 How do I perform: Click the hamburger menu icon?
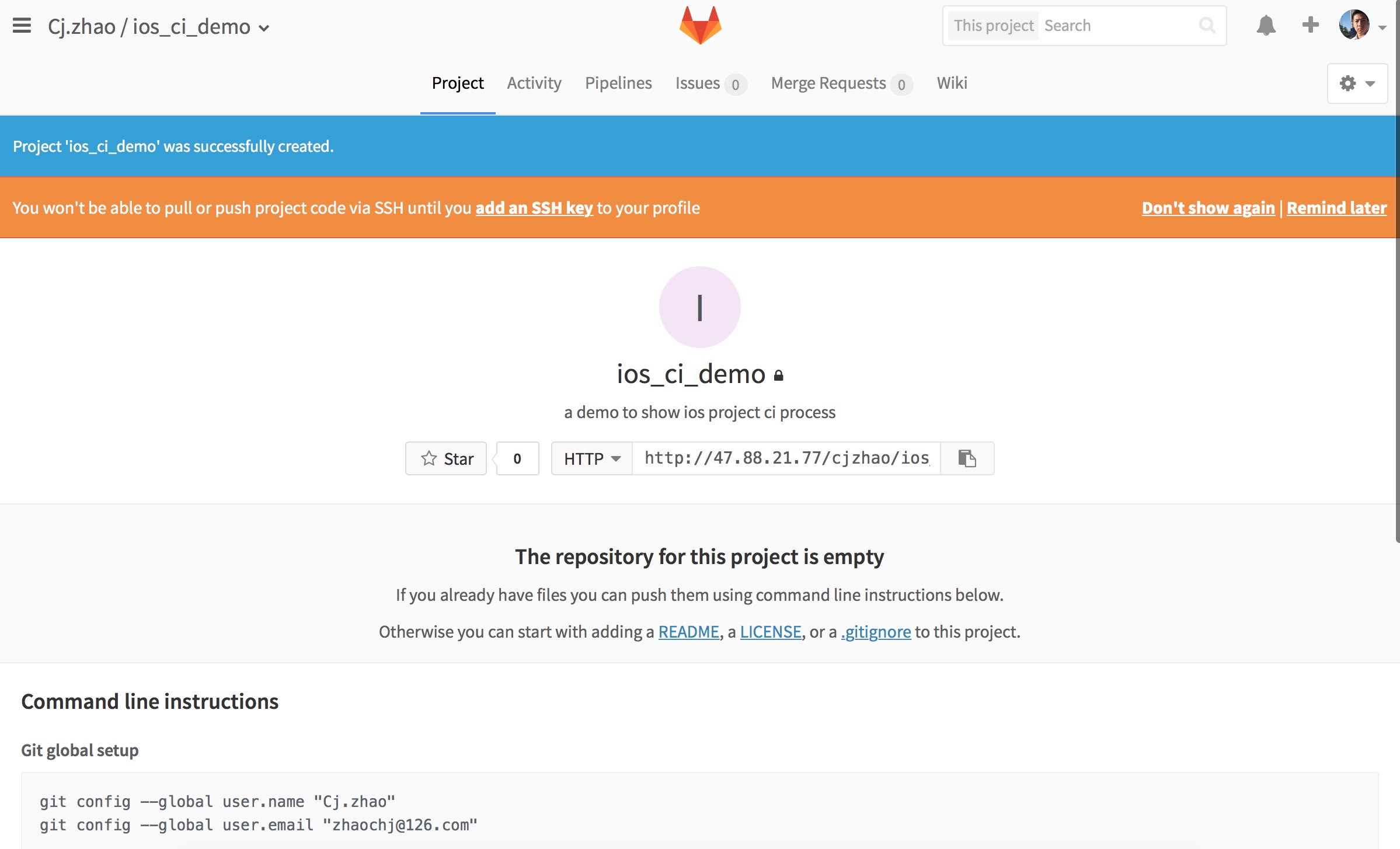coord(22,25)
